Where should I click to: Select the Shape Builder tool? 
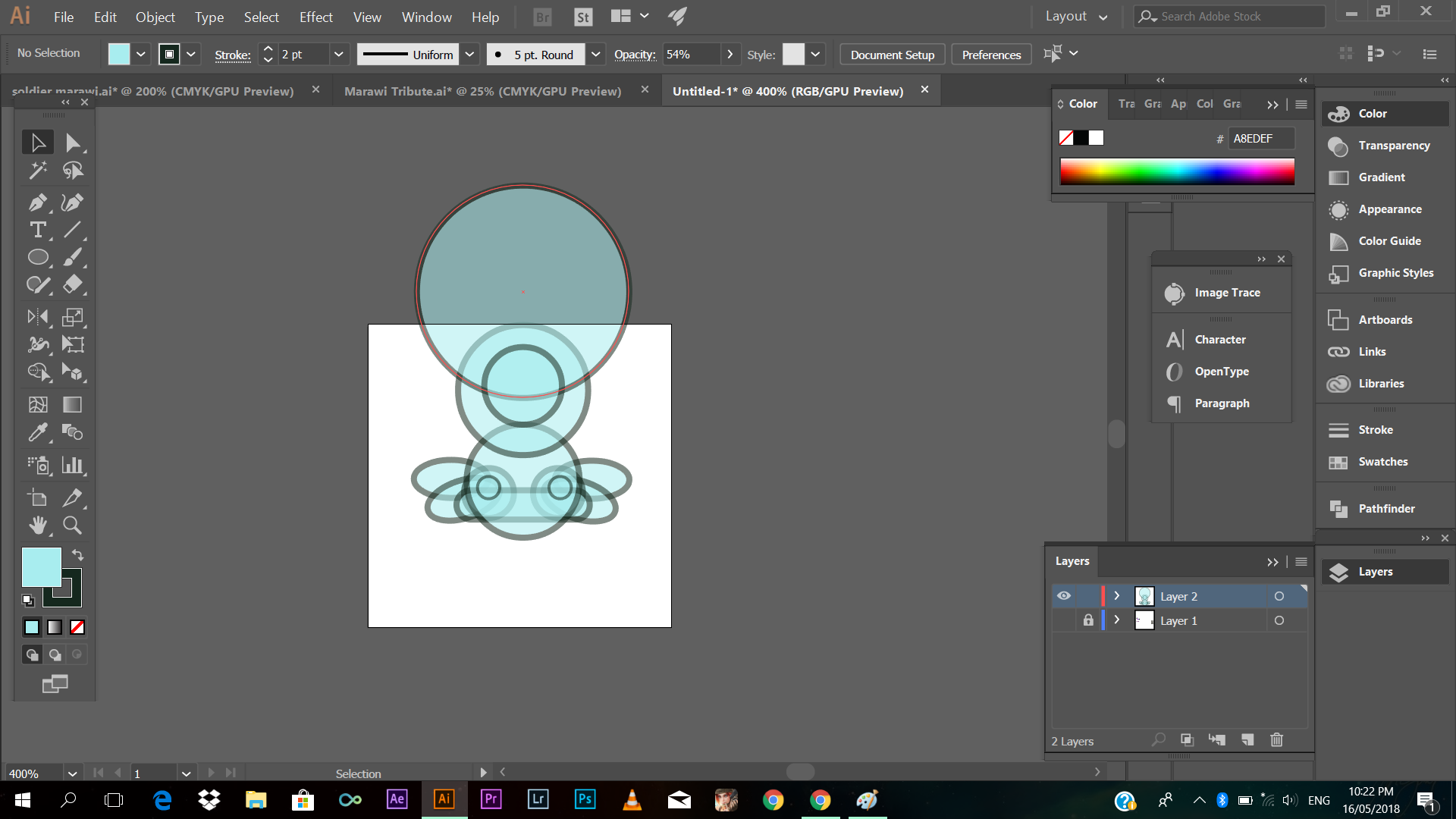(x=38, y=372)
